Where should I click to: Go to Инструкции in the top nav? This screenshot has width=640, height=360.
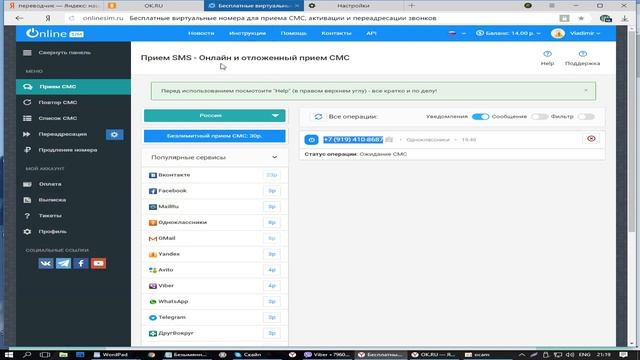(247, 33)
